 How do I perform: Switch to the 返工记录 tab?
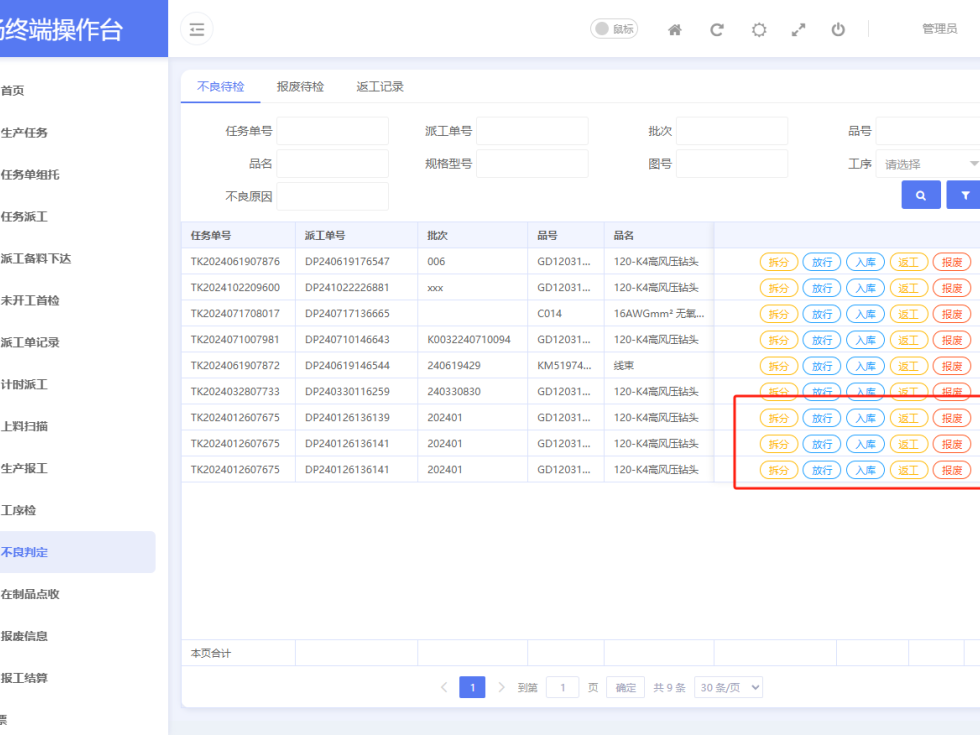click(x=380, y=87)
